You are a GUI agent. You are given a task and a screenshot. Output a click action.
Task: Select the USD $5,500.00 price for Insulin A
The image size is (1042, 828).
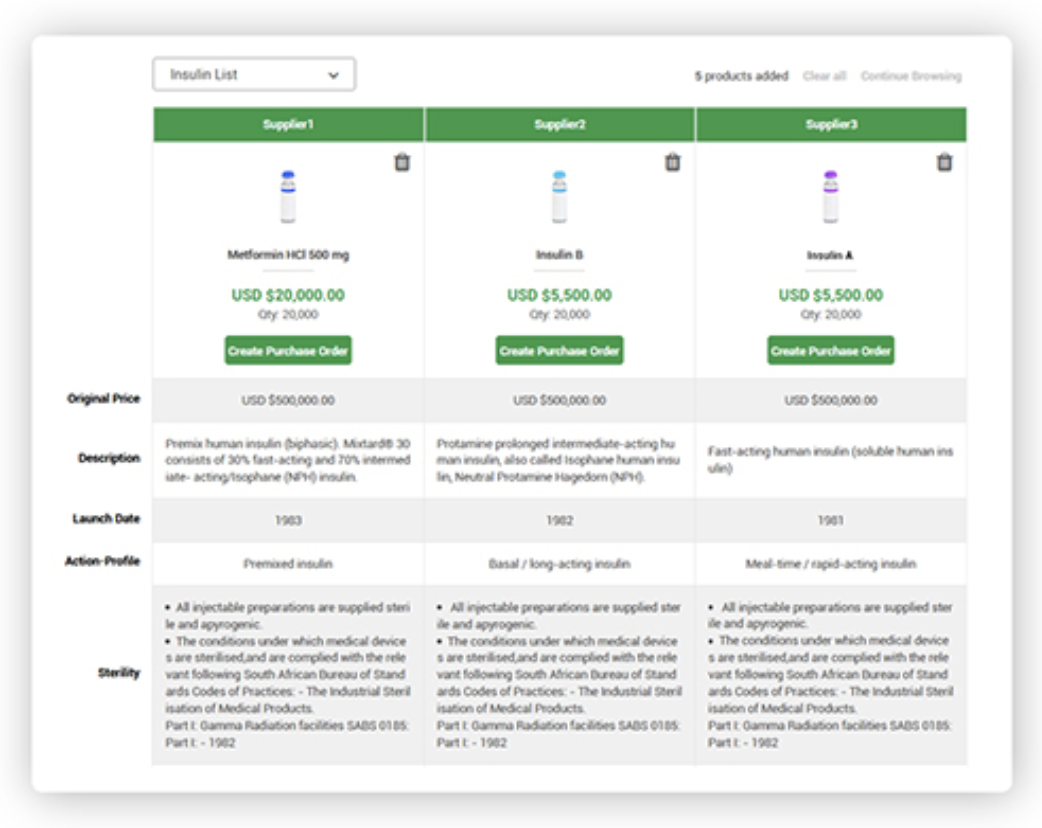831,295
